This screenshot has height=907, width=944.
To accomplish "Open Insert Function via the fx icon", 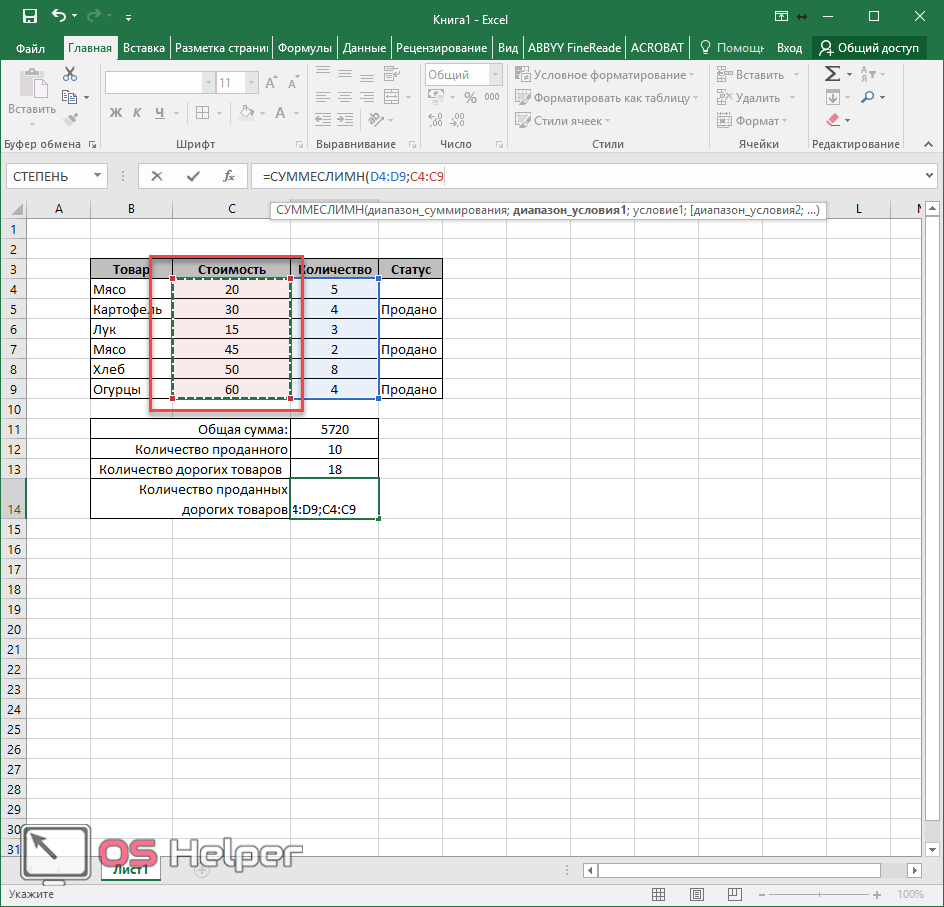I will (229, 176).
